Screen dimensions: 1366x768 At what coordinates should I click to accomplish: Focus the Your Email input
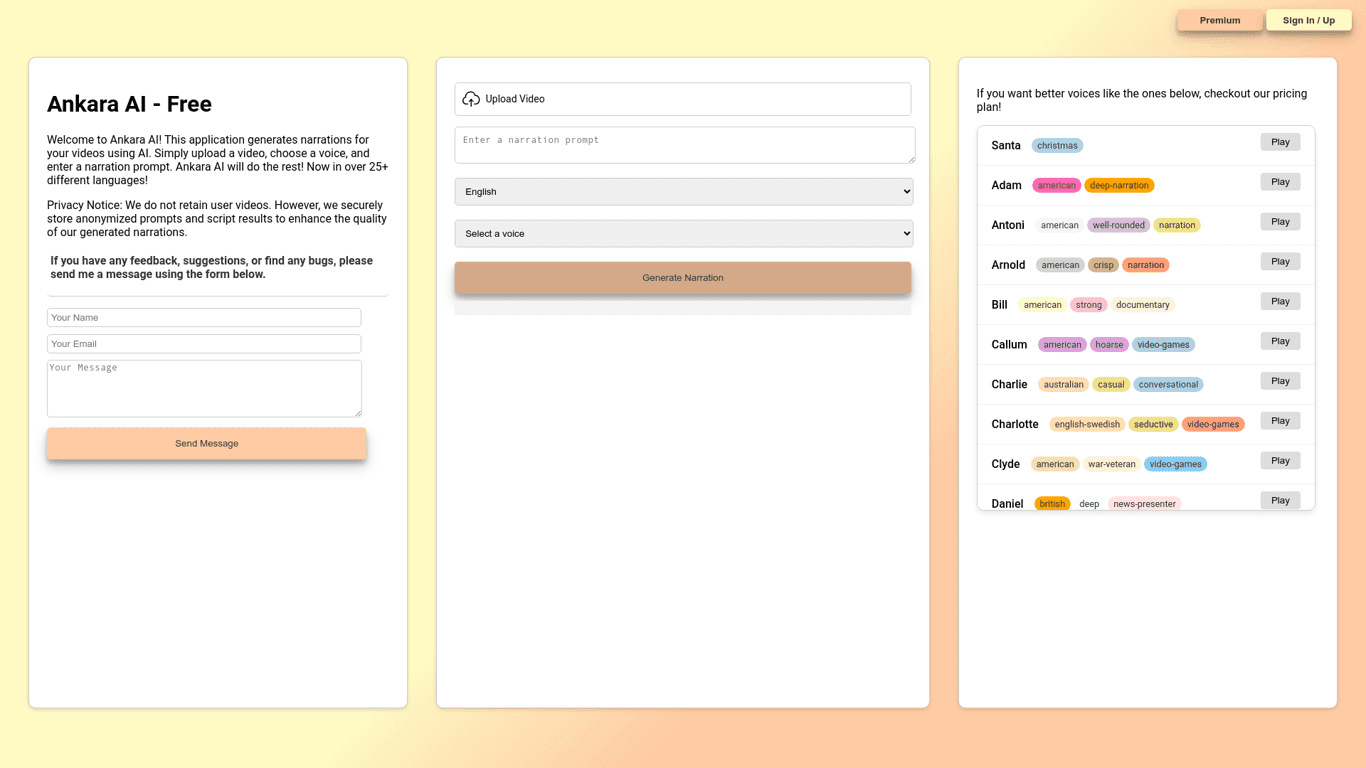204,344
